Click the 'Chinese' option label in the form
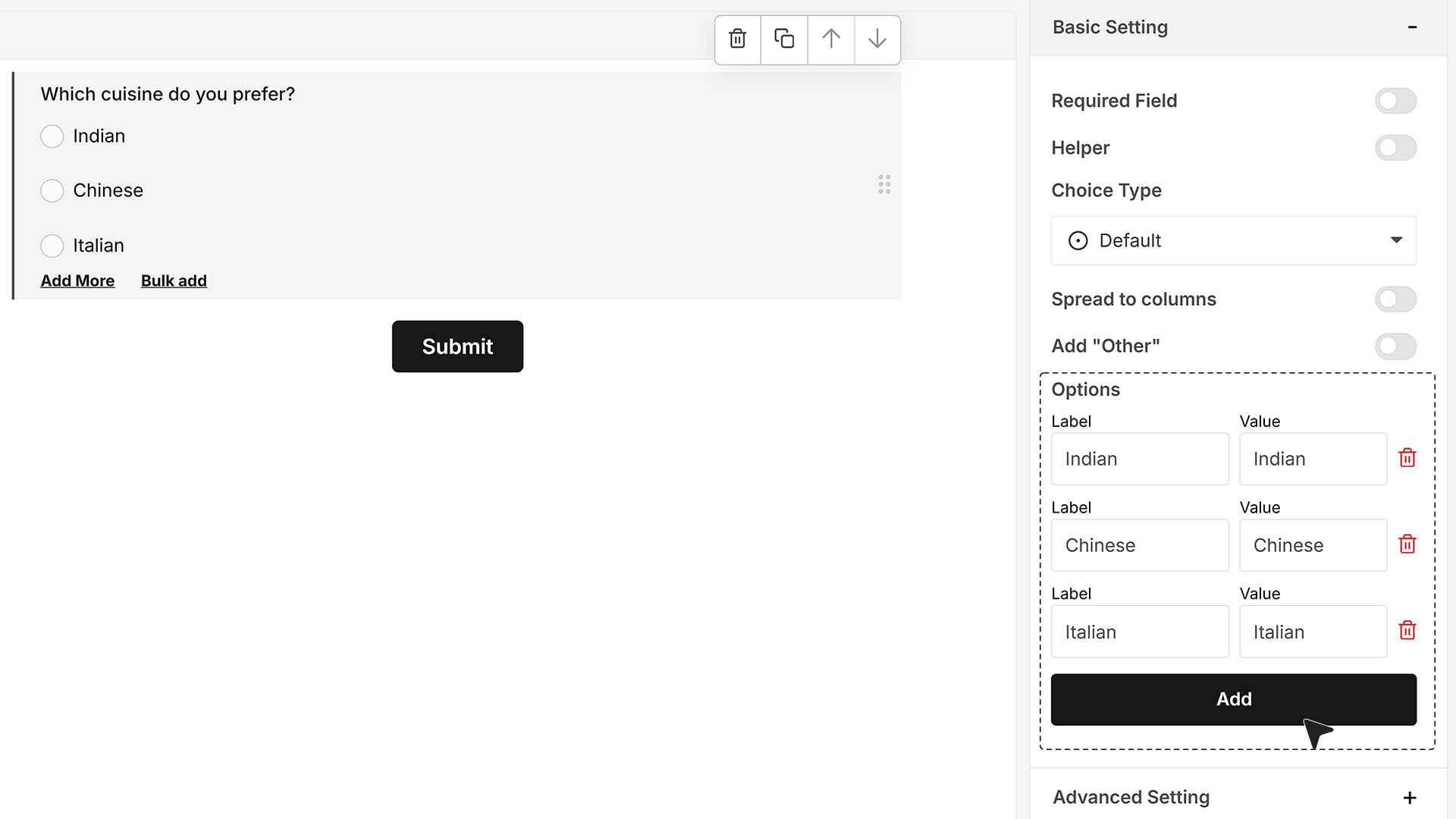 tap(108, 190)
